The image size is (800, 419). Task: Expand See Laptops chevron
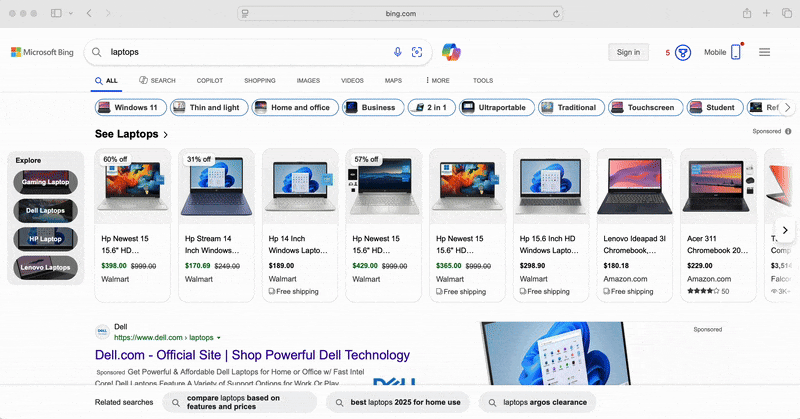[165, 135]
